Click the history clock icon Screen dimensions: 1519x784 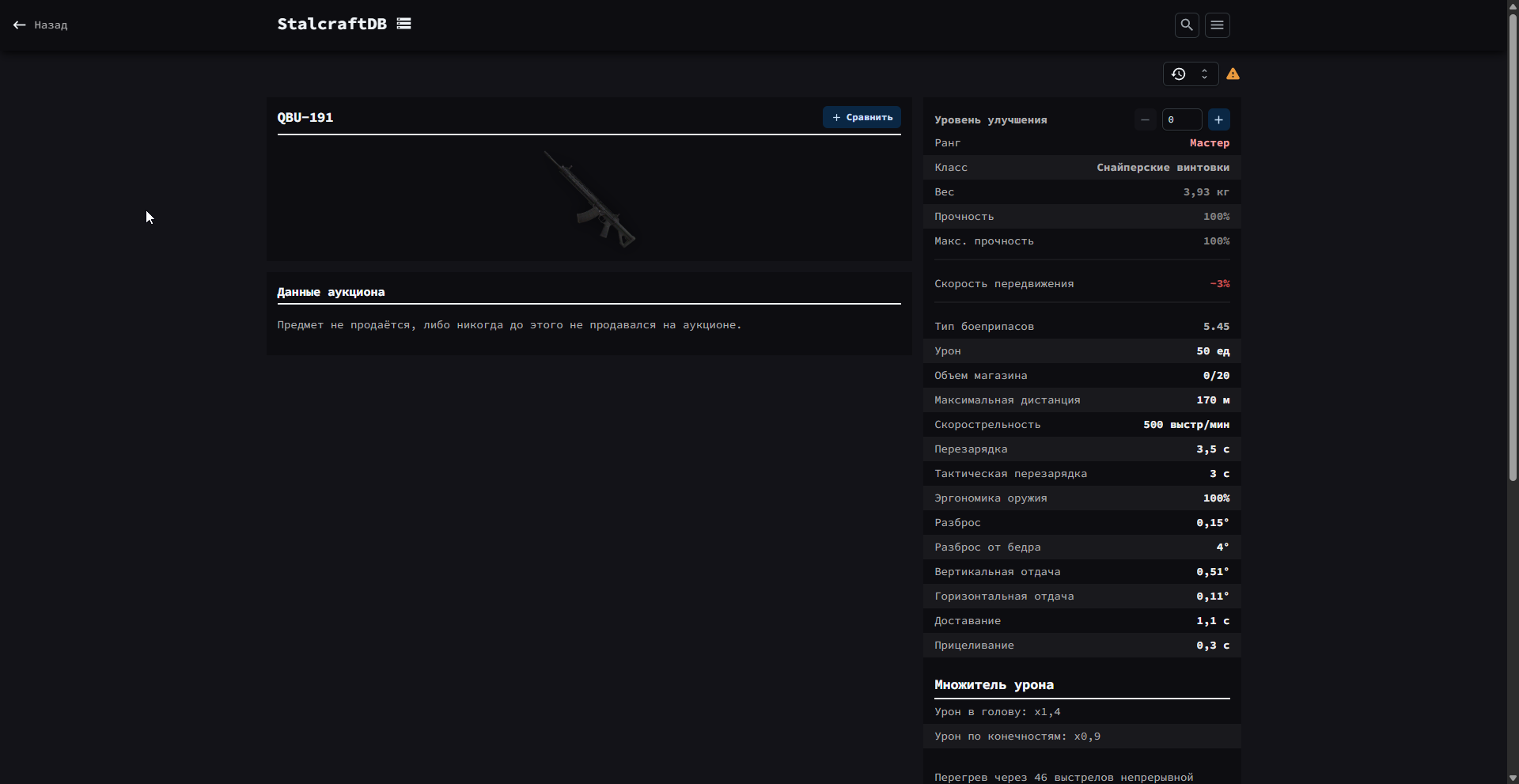tap(1178, 74)
